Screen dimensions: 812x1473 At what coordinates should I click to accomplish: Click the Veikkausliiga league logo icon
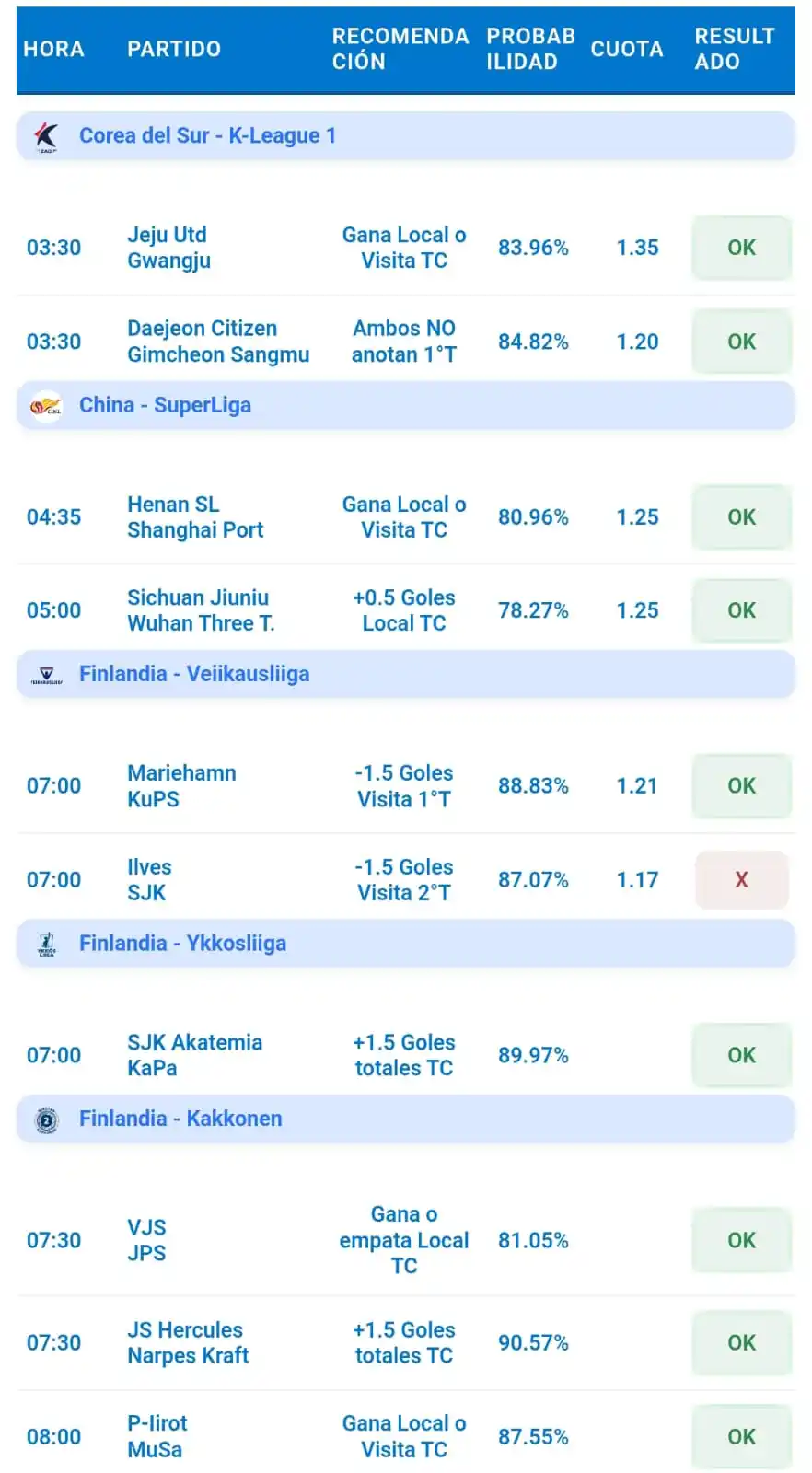coord(46,675)
